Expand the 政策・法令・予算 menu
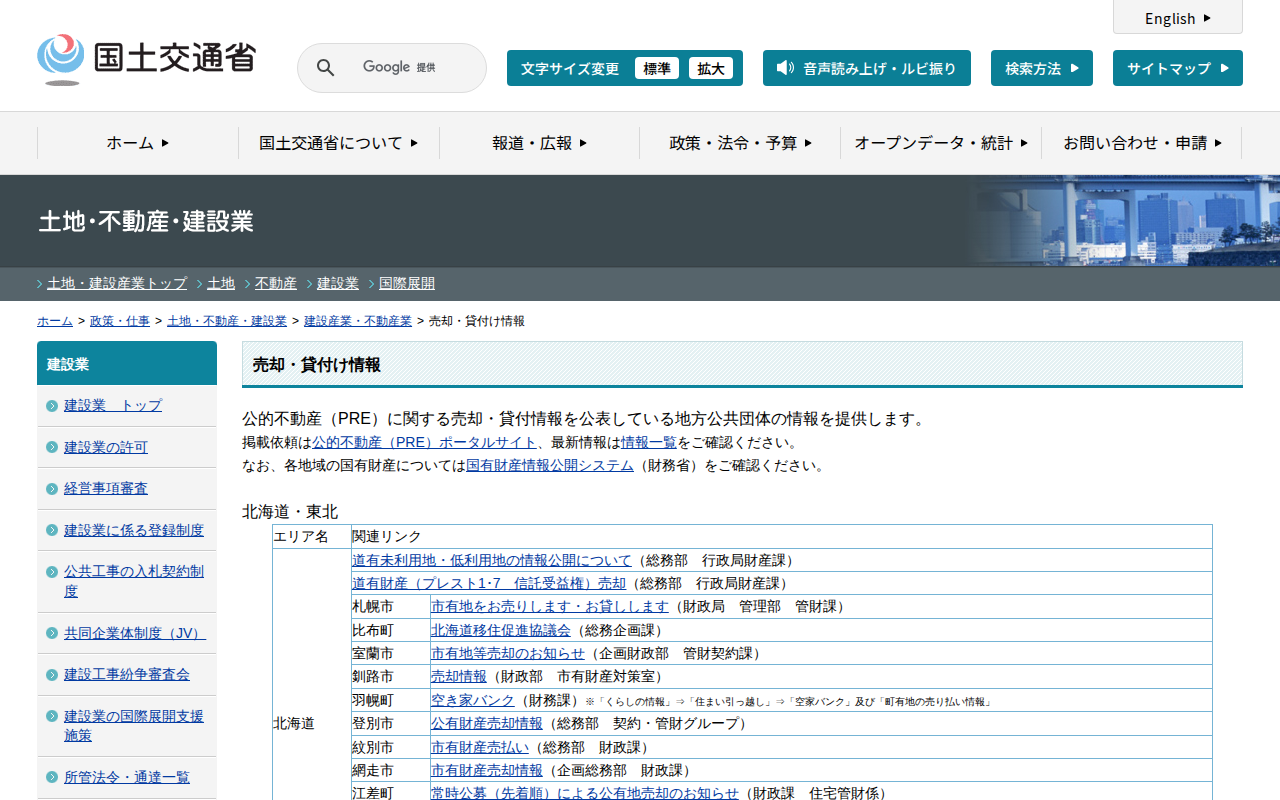The image size is (1280, 800). (740, 143)
